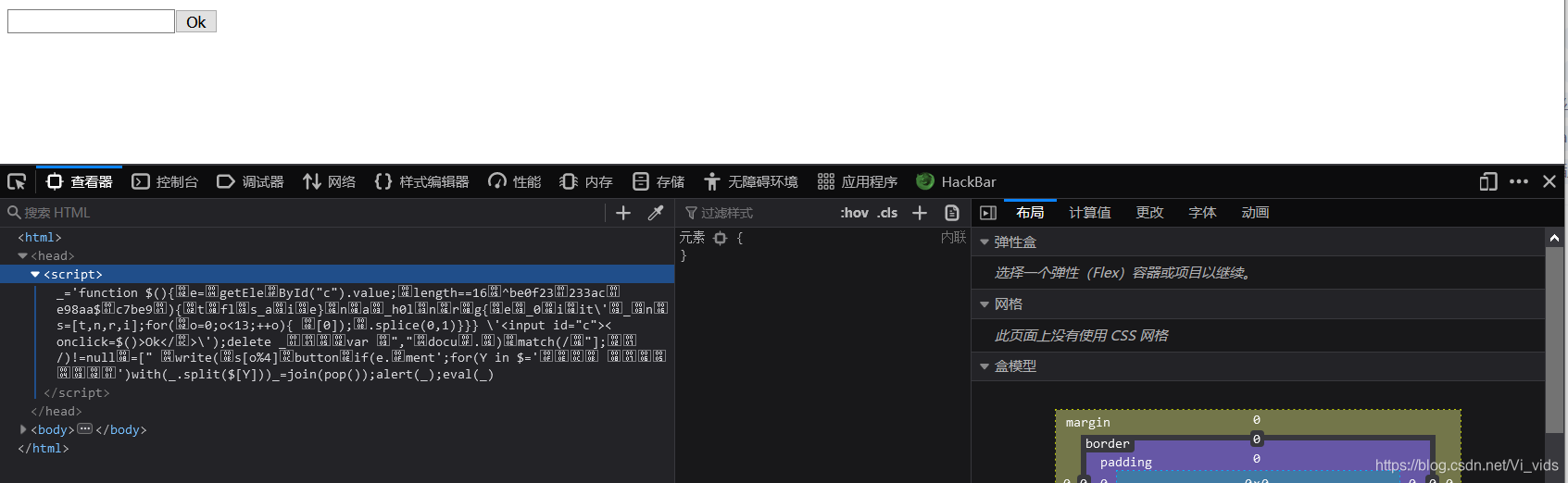Toggle the :hov pseudo-class panel
This screenshot has height=483, width=1568.
point(854,213)
